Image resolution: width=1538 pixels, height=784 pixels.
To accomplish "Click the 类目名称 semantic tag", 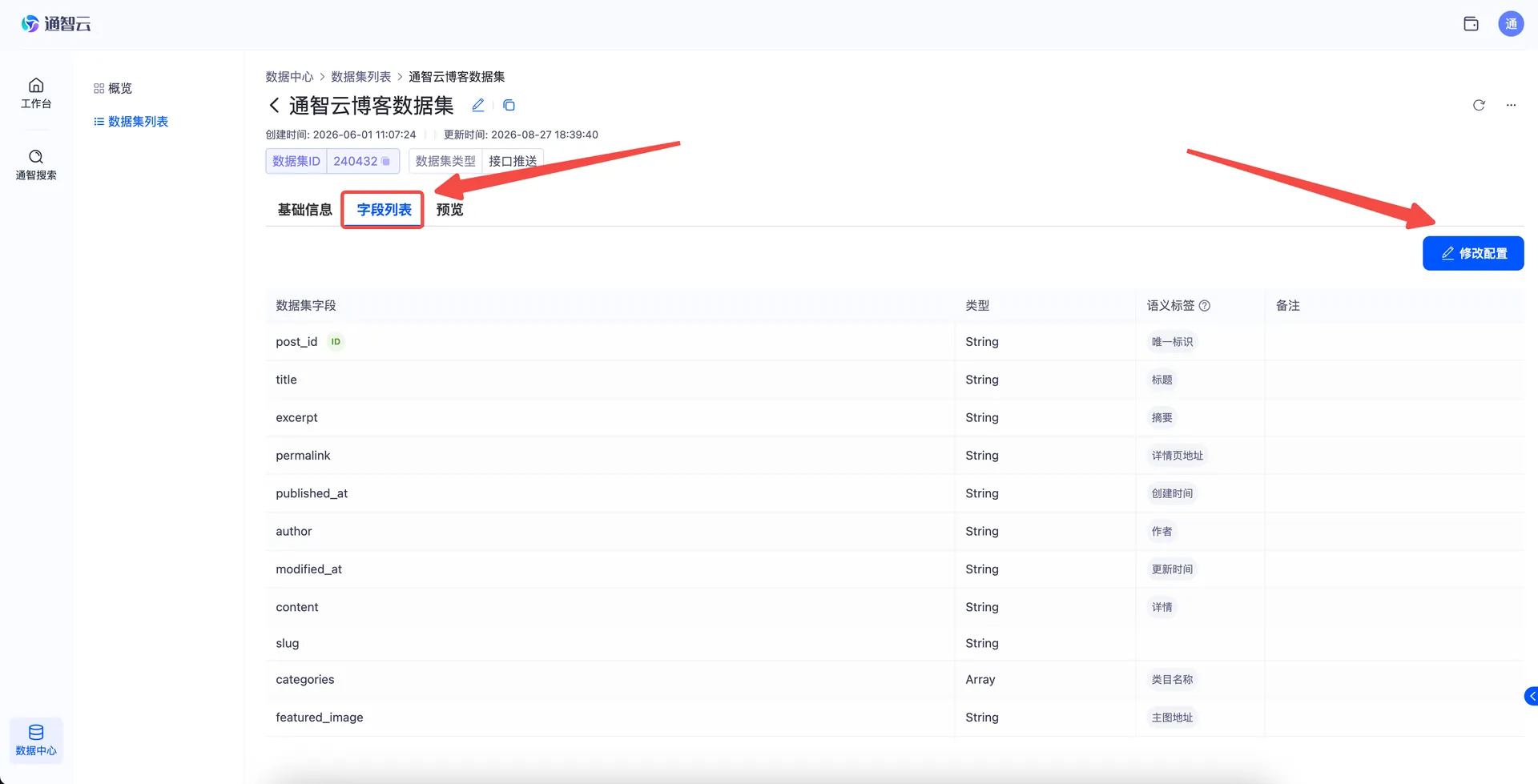I will click(x=1172, y=680).
